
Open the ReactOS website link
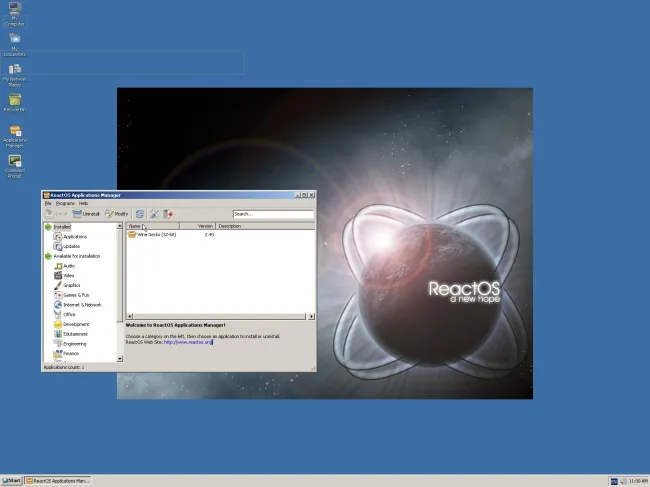point(187,343)
